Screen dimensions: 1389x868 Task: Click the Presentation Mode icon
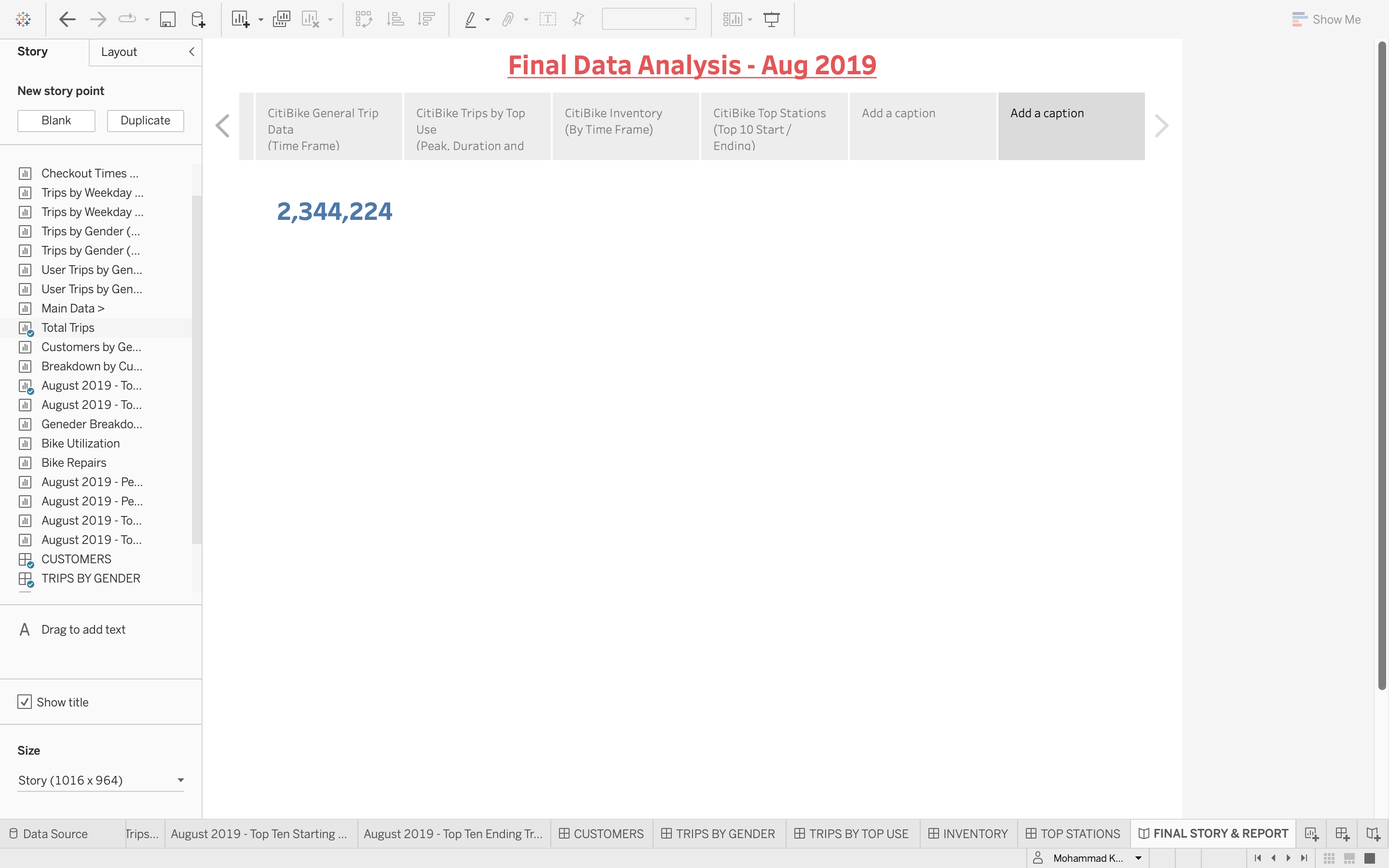pos(771,19)
